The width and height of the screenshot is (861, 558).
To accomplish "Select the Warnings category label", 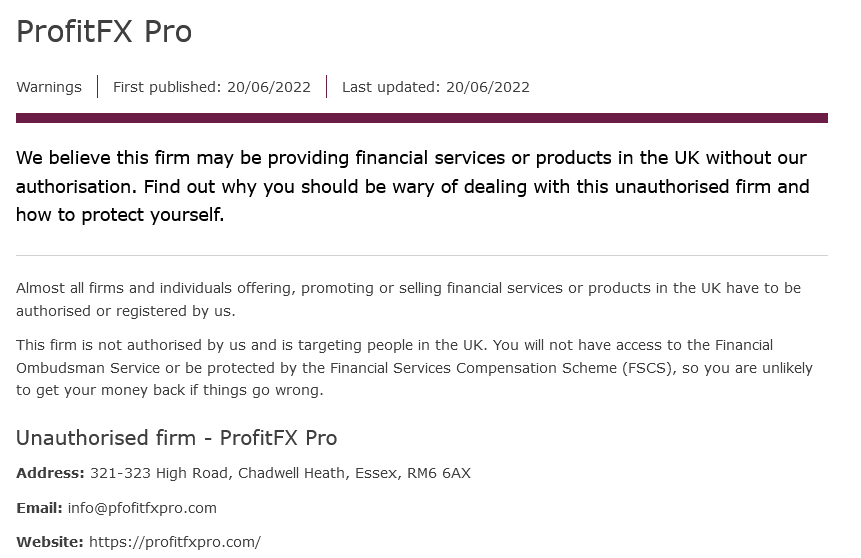I will (49, 87).
